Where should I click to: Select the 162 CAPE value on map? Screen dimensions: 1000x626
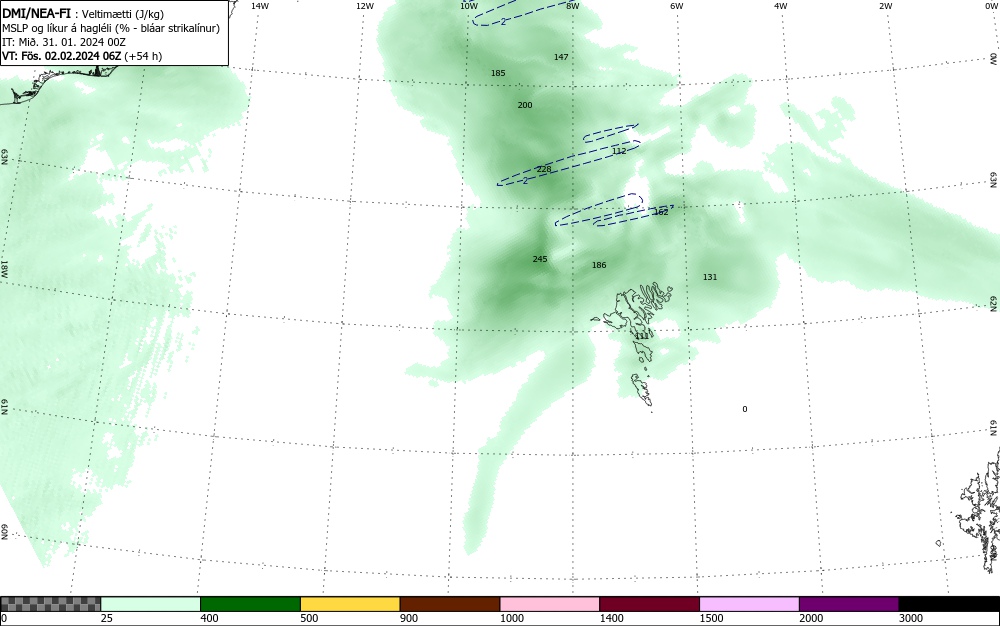pos(661,212)
